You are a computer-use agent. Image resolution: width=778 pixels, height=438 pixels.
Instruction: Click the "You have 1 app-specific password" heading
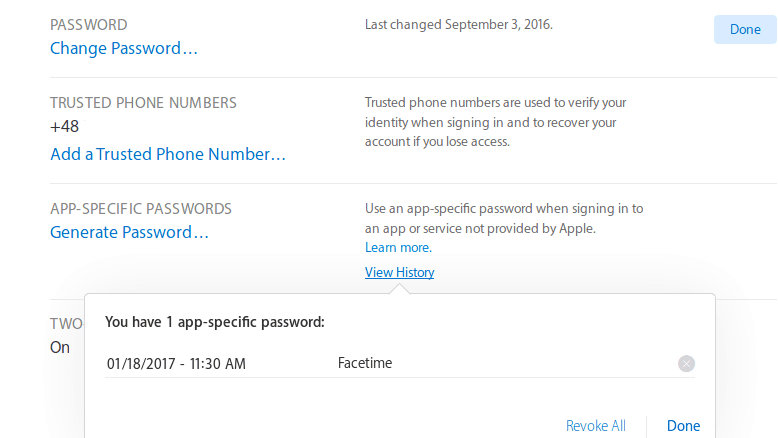(215, 322)
